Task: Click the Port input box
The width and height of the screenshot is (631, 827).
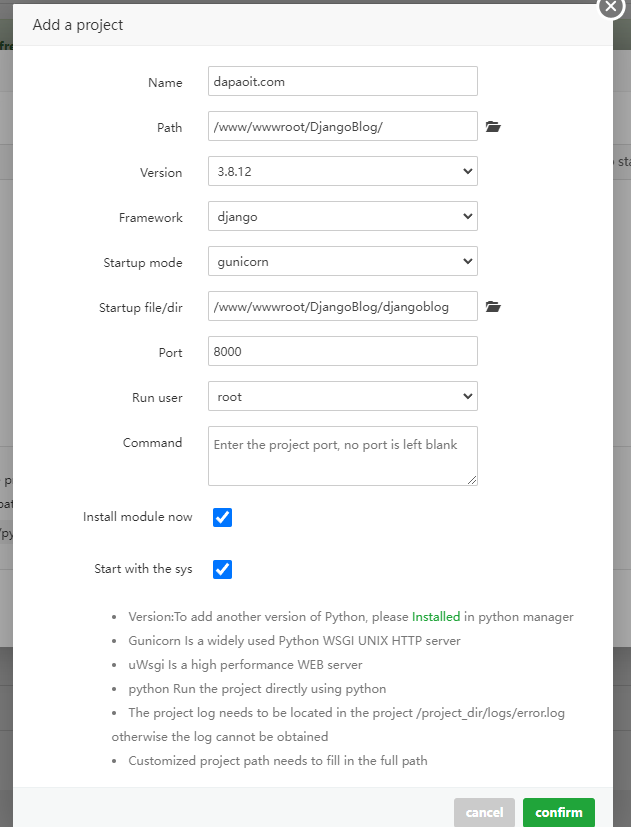Action: coord(342,351)
